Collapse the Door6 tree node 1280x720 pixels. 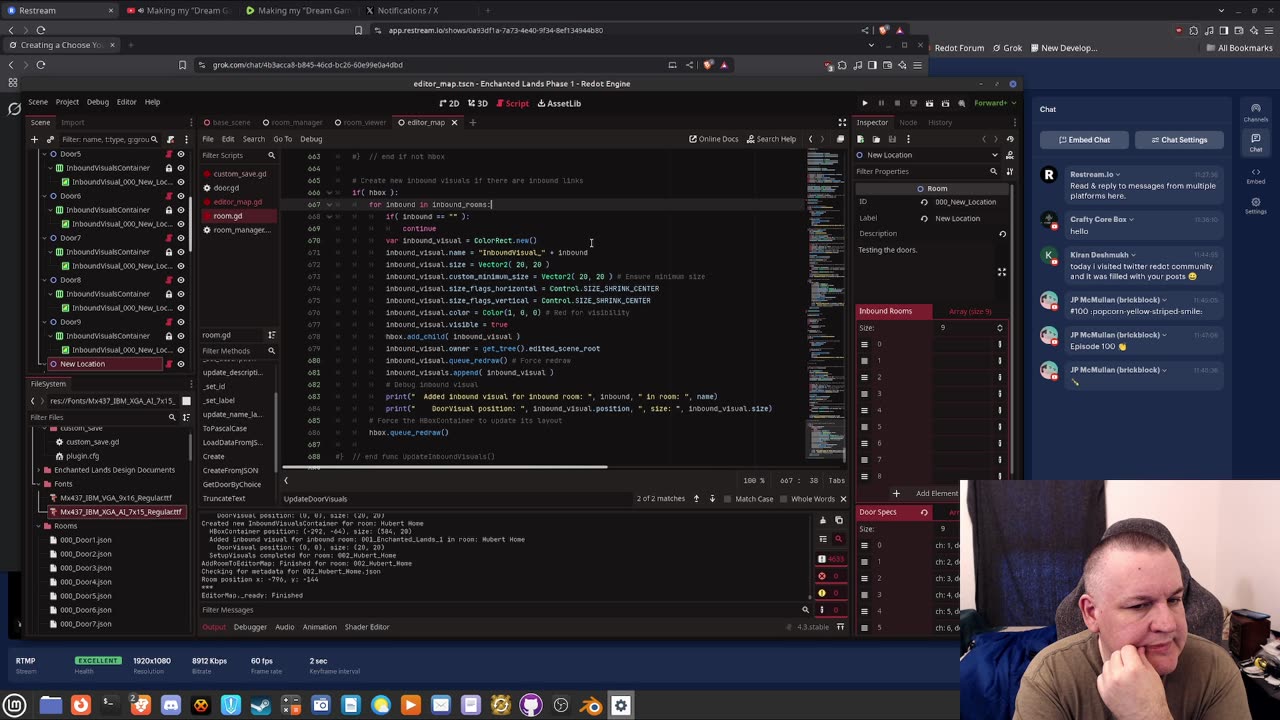click(x=43, y=196)
